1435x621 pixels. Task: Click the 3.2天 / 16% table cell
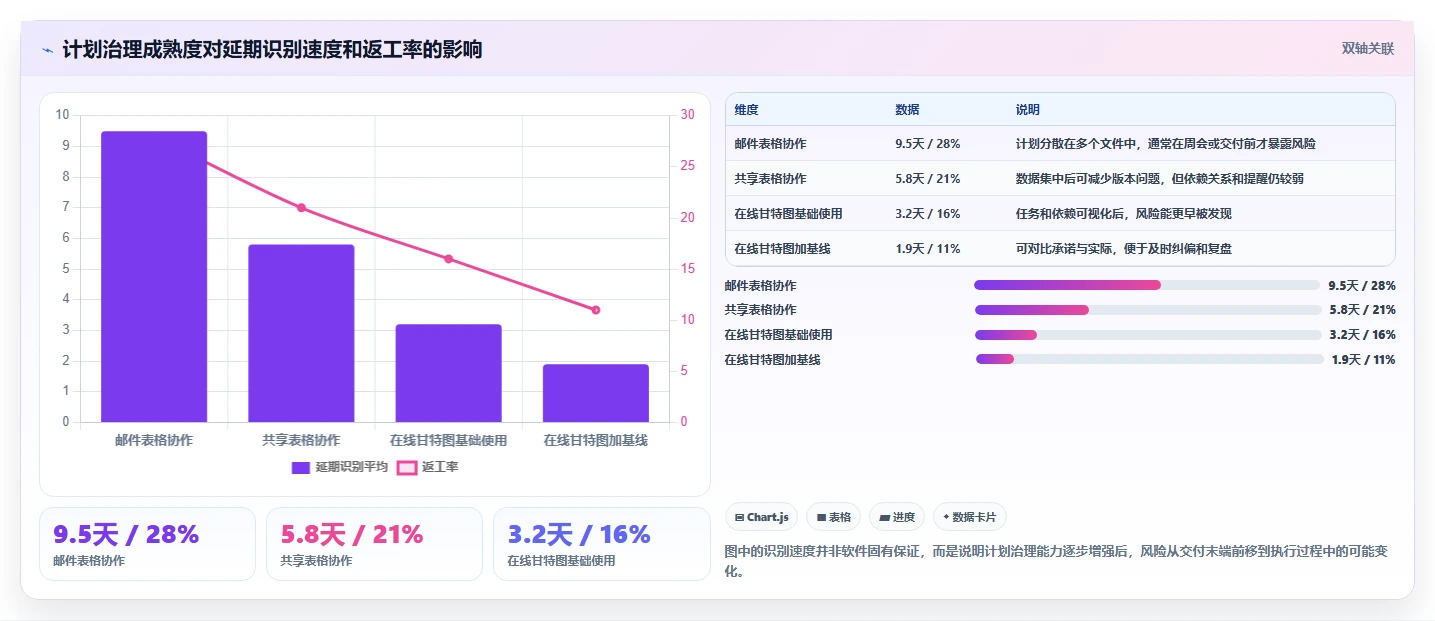(x=928, y=214)
